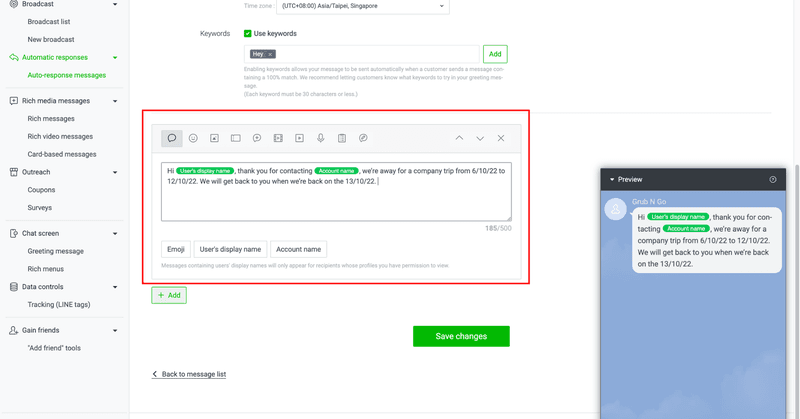This screenshot has width=800, height=419.
Task: Click the Rich media messages icon
Action: tap(14, 101)
